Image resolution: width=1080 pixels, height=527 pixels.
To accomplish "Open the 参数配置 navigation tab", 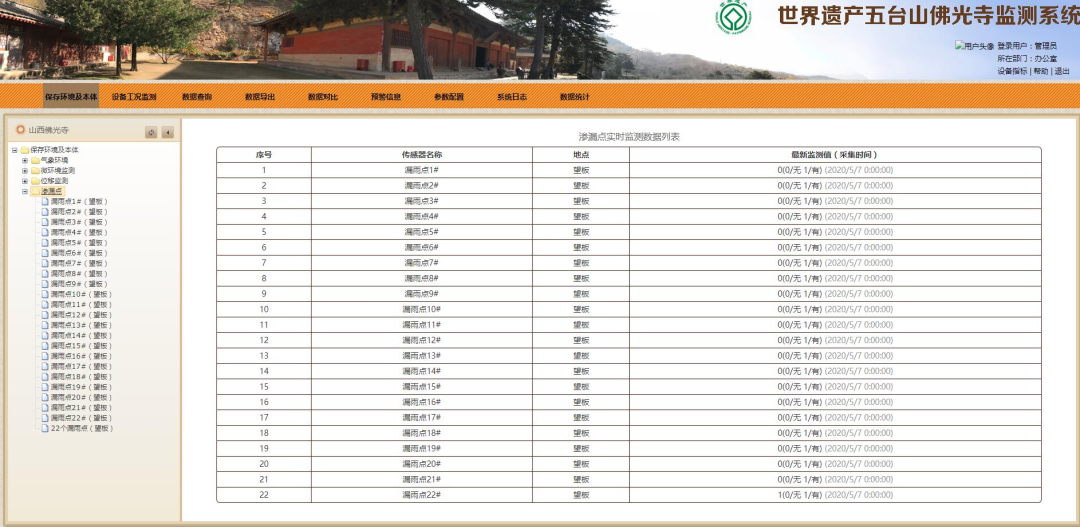I will (448, 97).
